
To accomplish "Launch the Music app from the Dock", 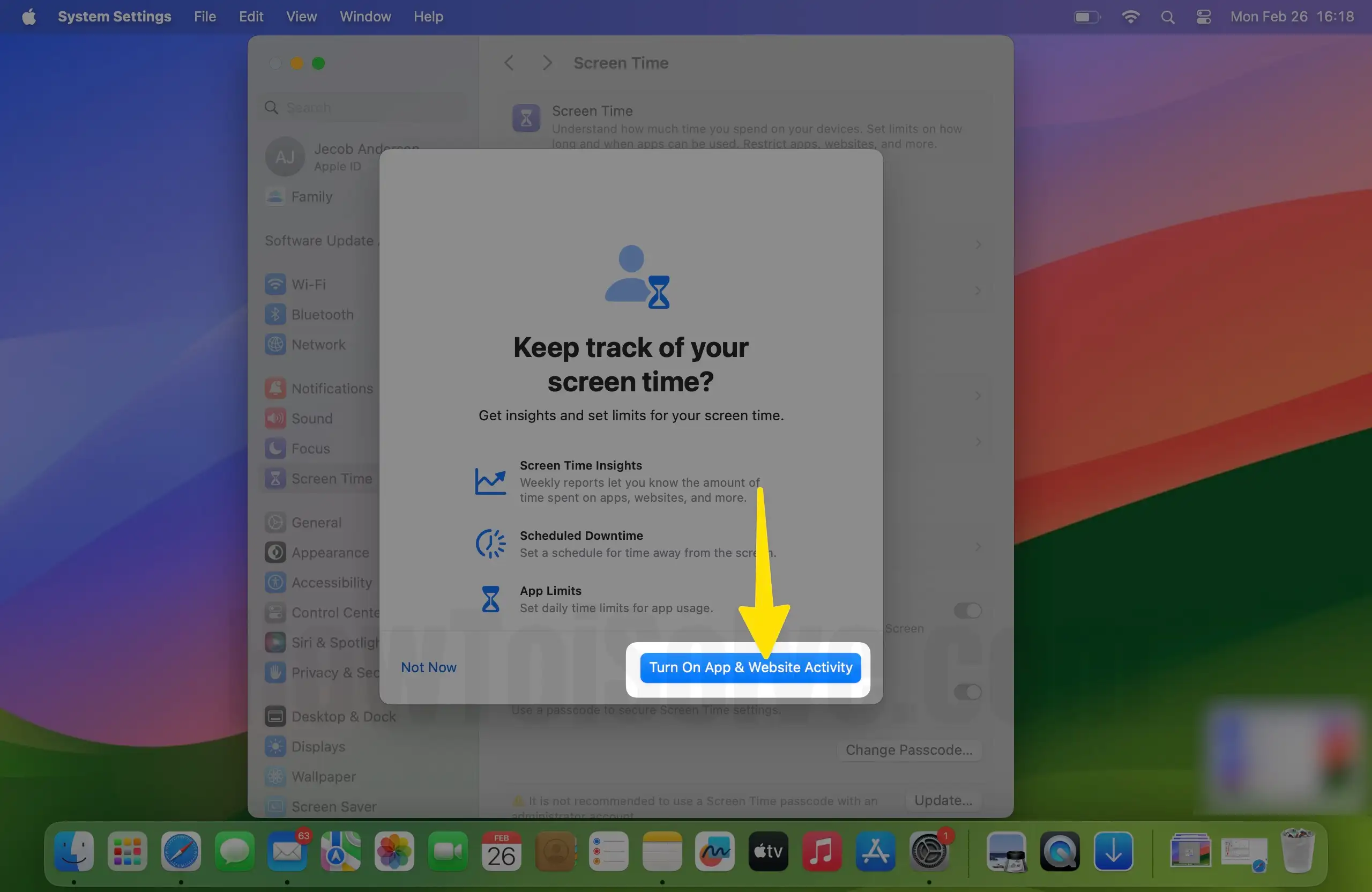I will point(822,852).
